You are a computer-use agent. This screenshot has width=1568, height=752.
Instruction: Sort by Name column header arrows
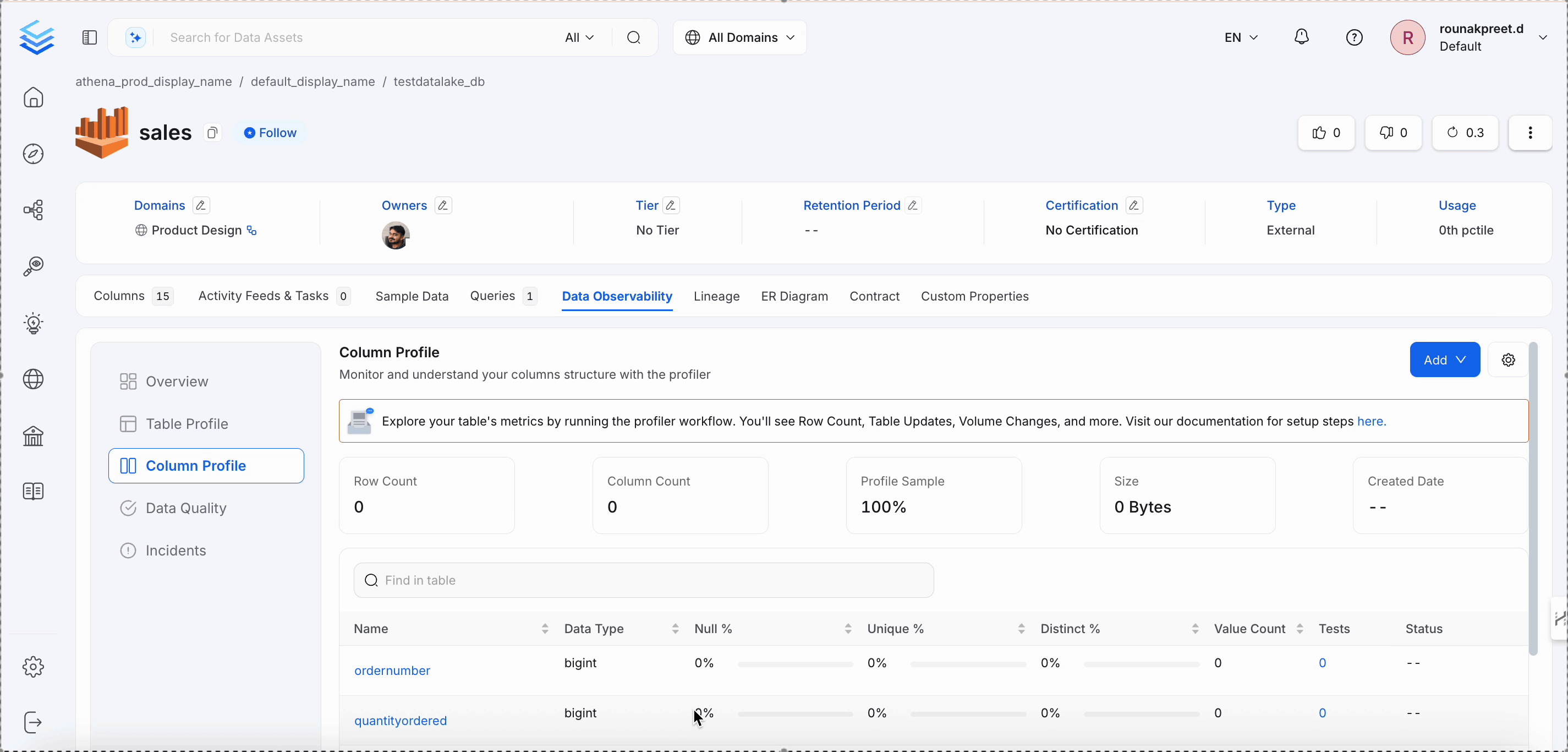point(545,628)
